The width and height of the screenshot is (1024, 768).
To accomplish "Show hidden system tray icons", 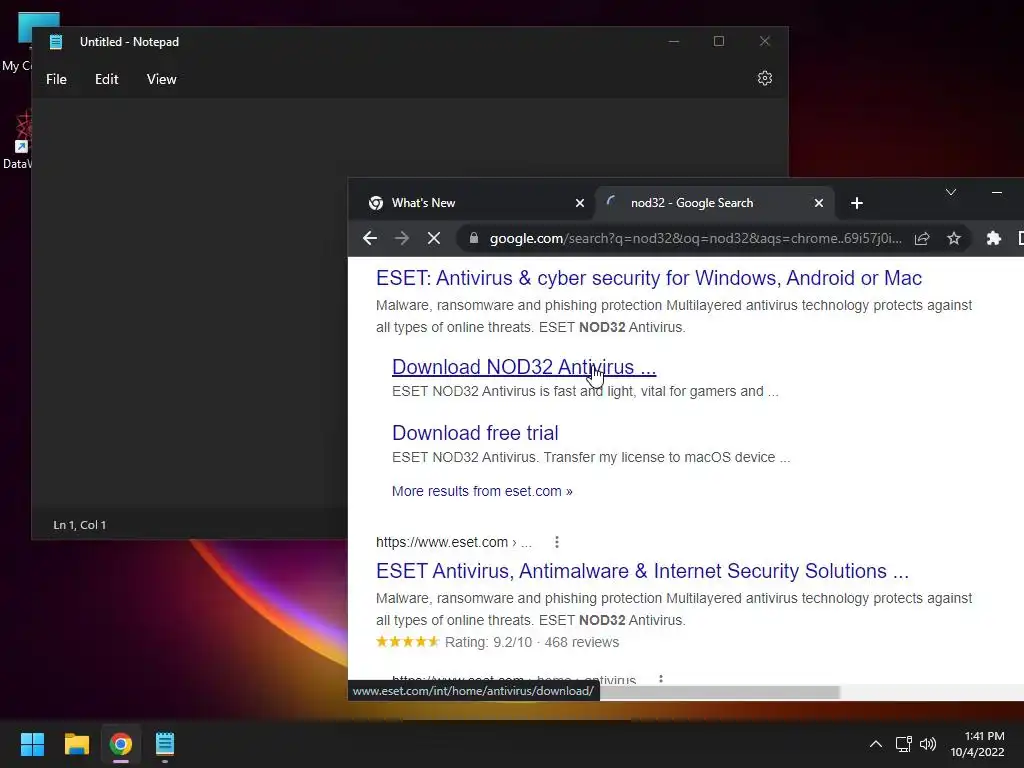I will coord(876,744).
